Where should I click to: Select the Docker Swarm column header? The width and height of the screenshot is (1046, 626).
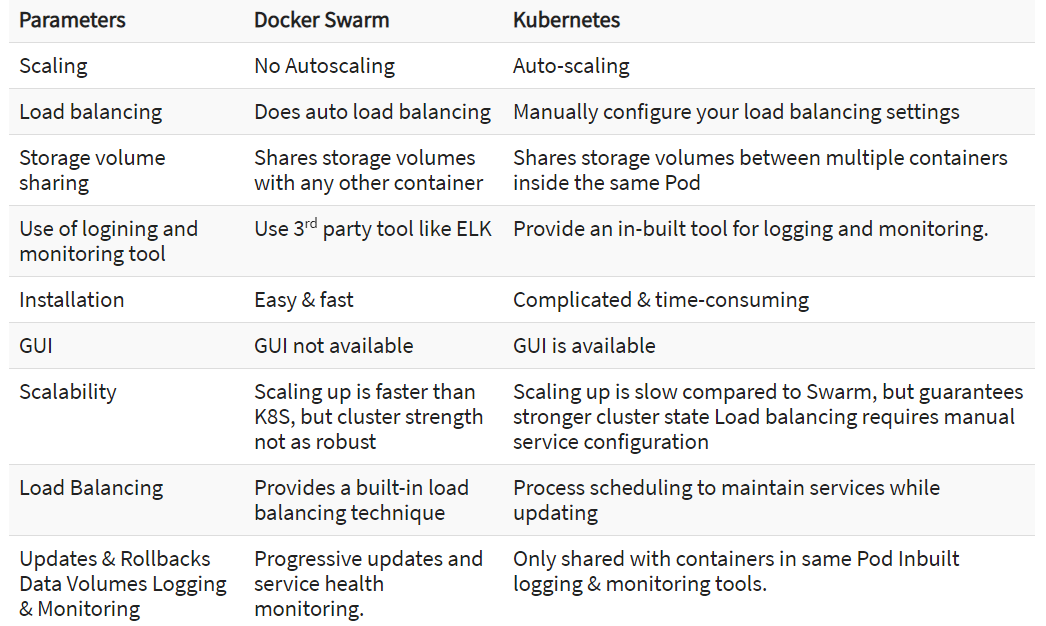coord(322,20)
